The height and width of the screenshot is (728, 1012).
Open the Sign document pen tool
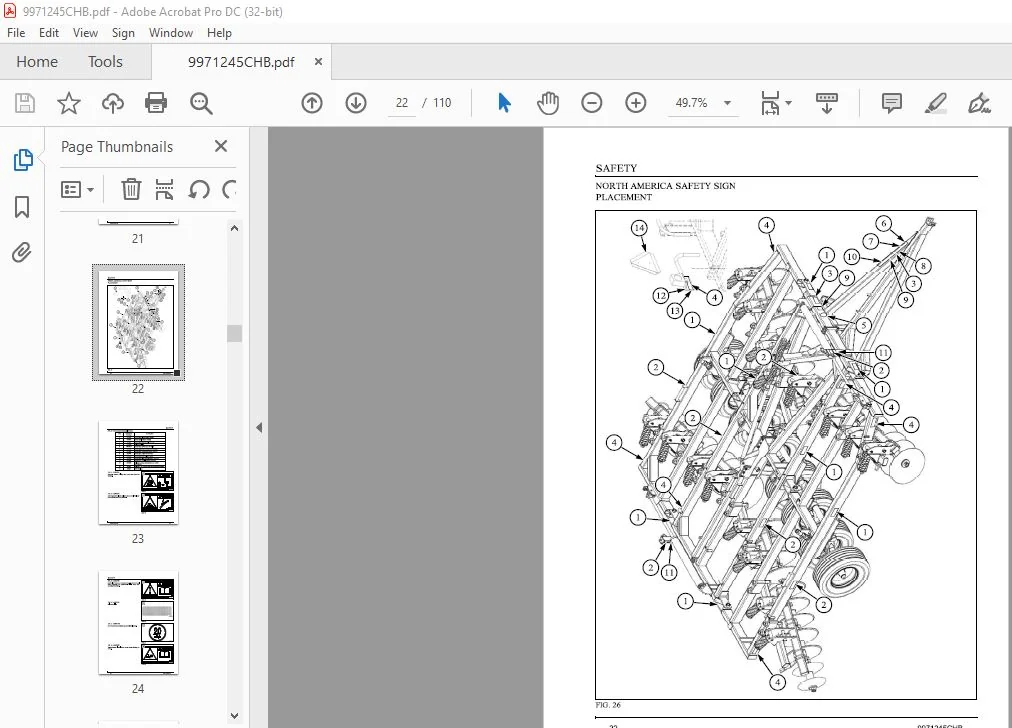pyautogui.click(x=979, y=103)
